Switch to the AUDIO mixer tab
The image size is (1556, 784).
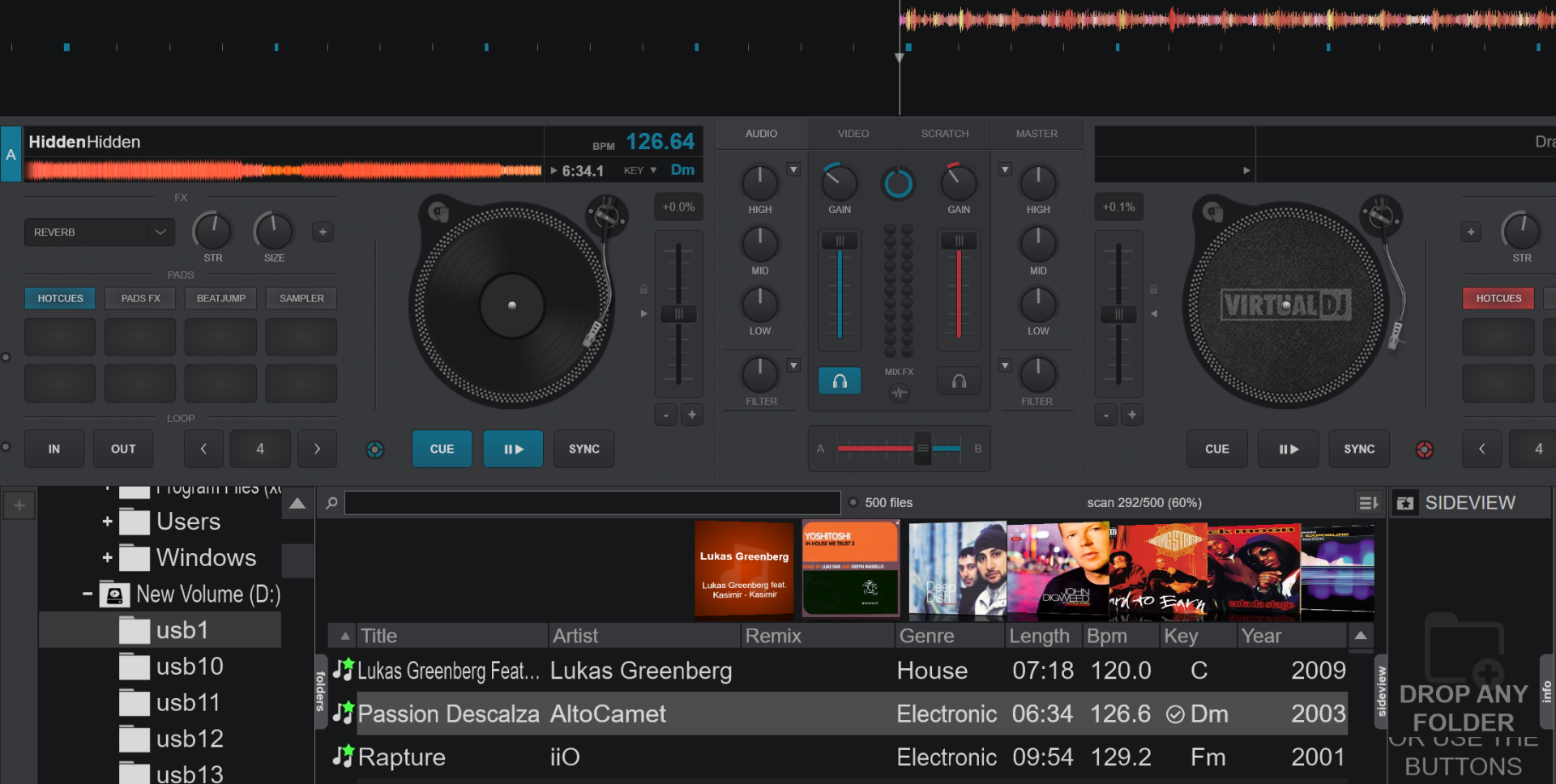[761, 134]
